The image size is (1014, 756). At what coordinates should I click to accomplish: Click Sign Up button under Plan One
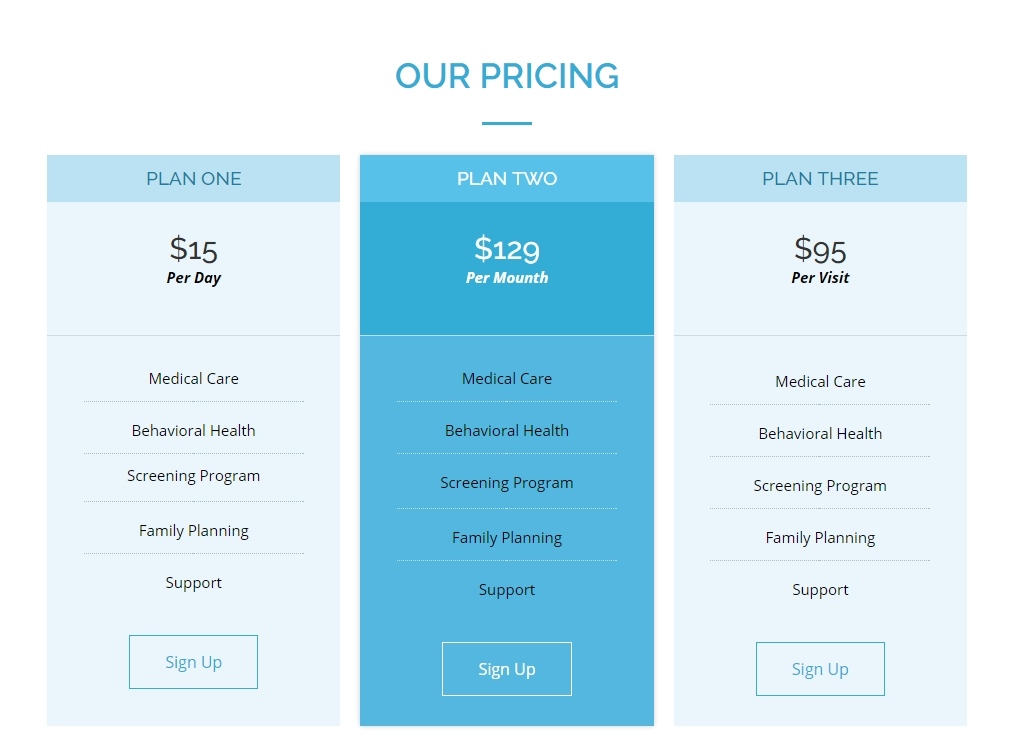coord(193,662)
